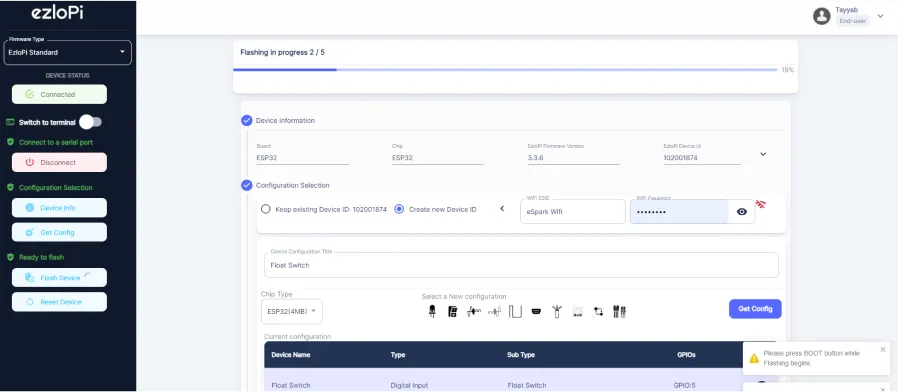Viewport: 898px width, 392px height.
Task: Select the seventh configuration icon
Action: [x=557, y=311]
